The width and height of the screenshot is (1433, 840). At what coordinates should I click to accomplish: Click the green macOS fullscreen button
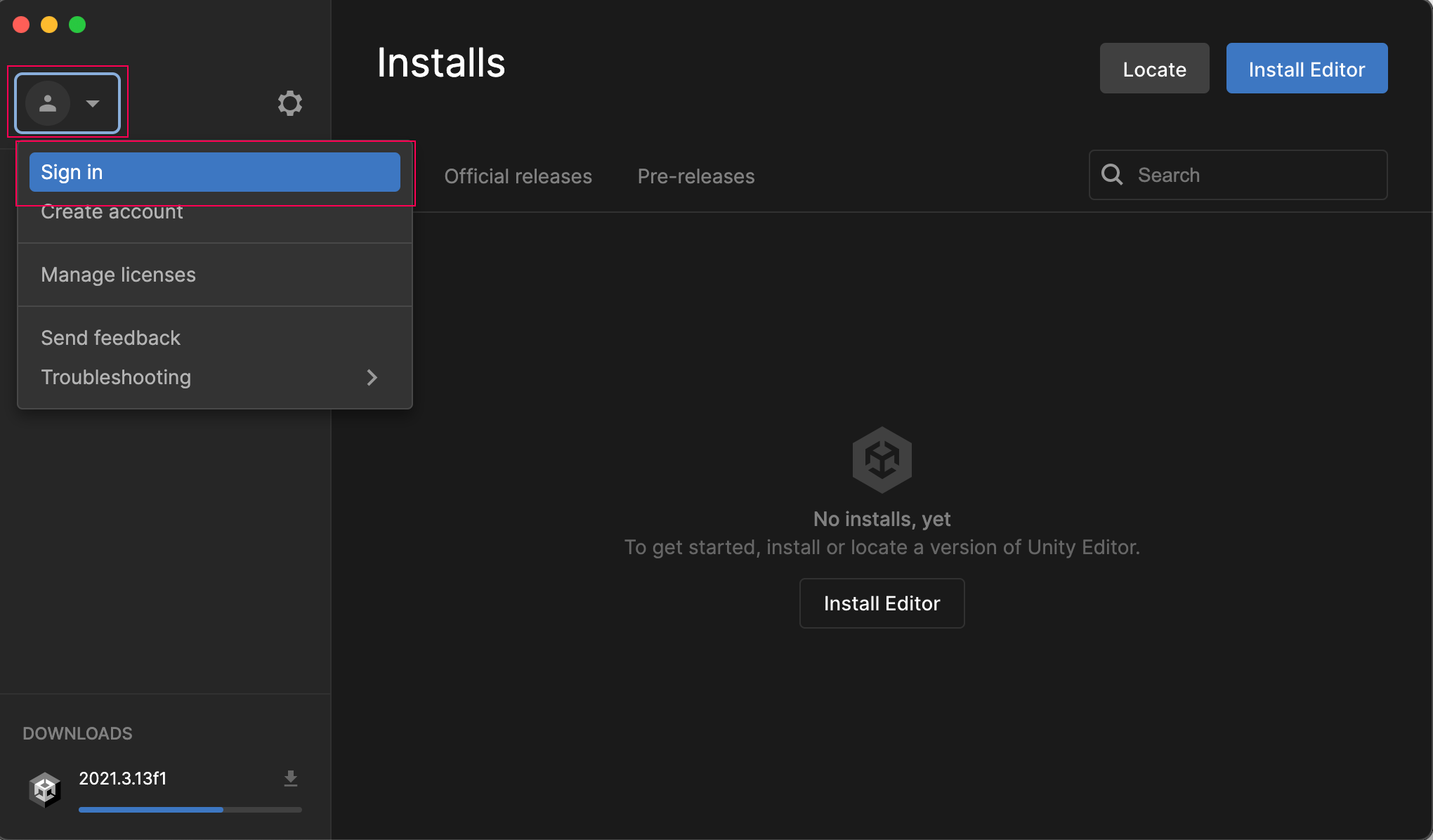coord(77,25)
